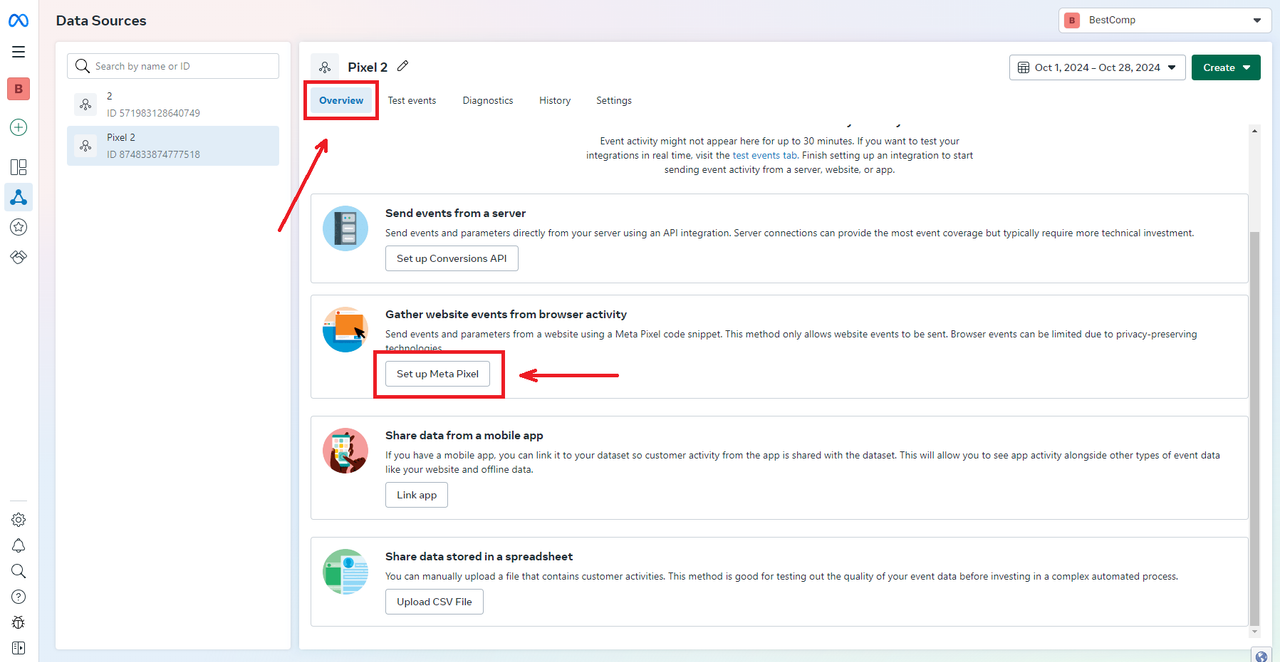Viewport: 1280px width, 662px height.
Task: Select the Pixel 2 data source row
Action: click(173, 146)
